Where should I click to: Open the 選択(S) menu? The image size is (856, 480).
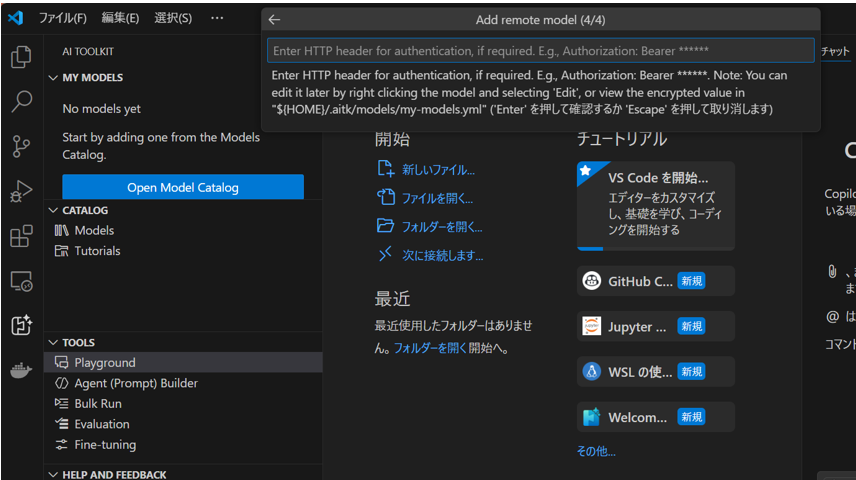pyautogui.click(x=173, y=18)
